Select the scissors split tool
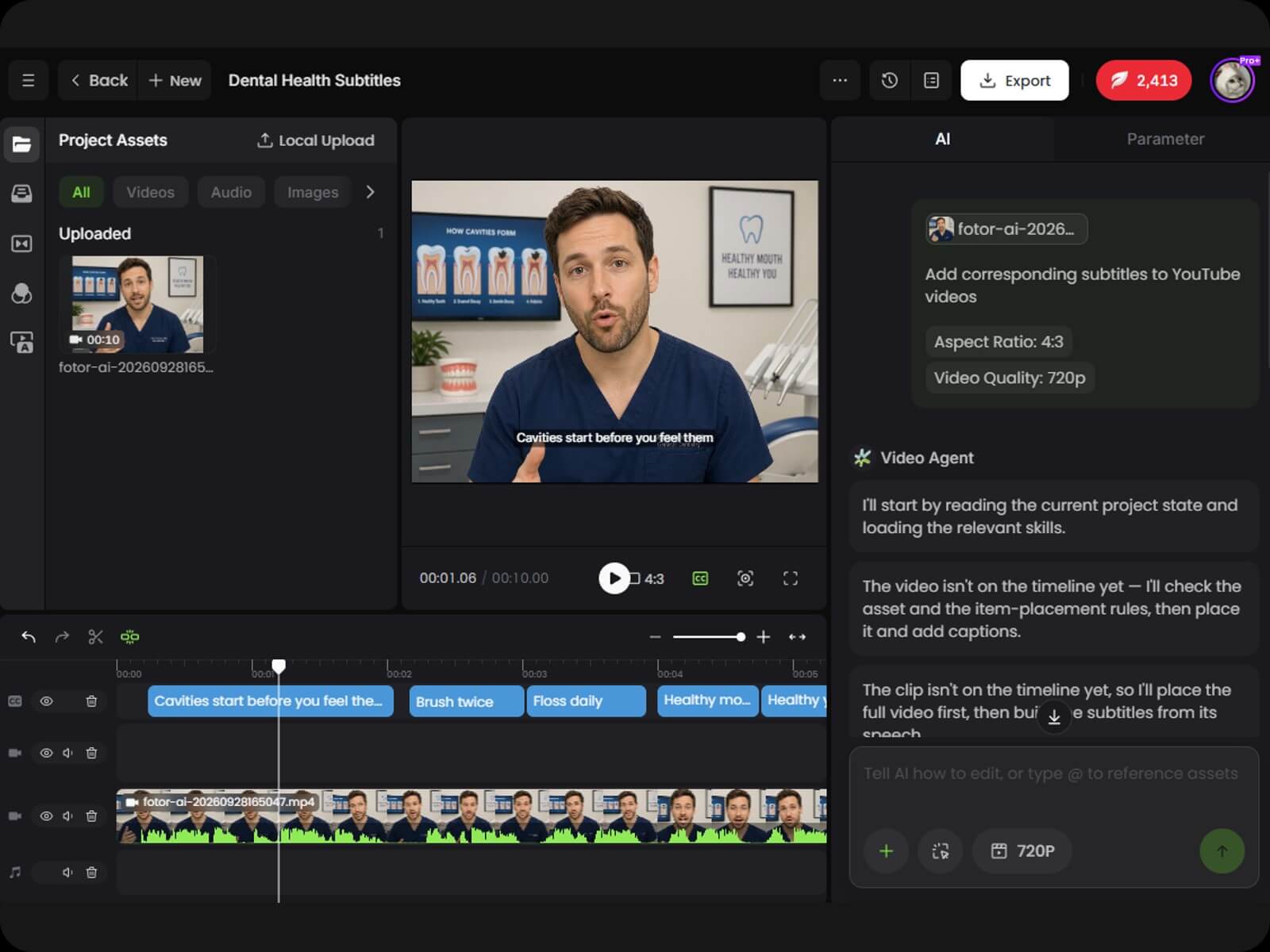The image size is (1270, 952). click(96, 637)
